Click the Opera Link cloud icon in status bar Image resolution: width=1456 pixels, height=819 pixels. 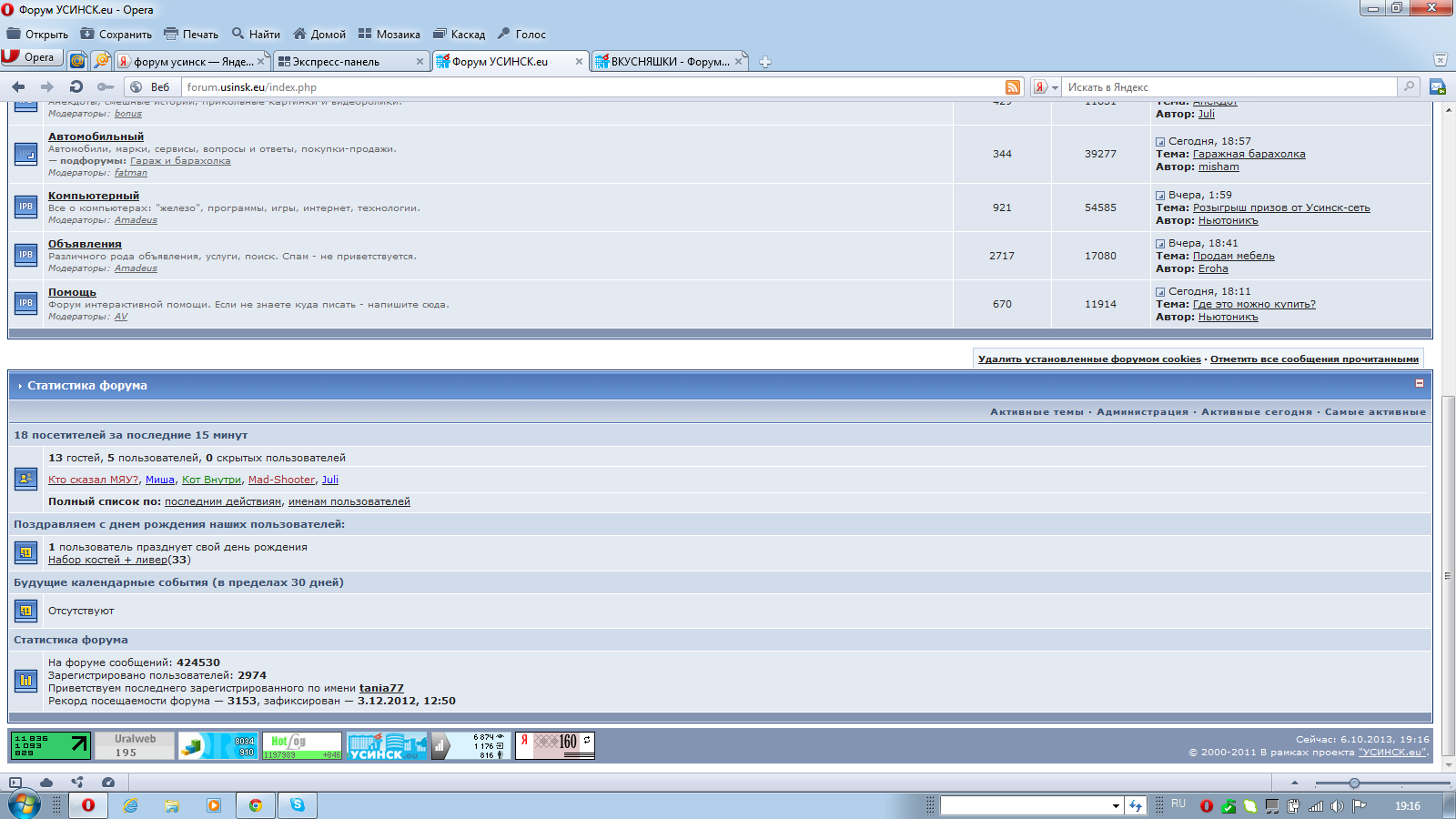click(x=46, y=783)
